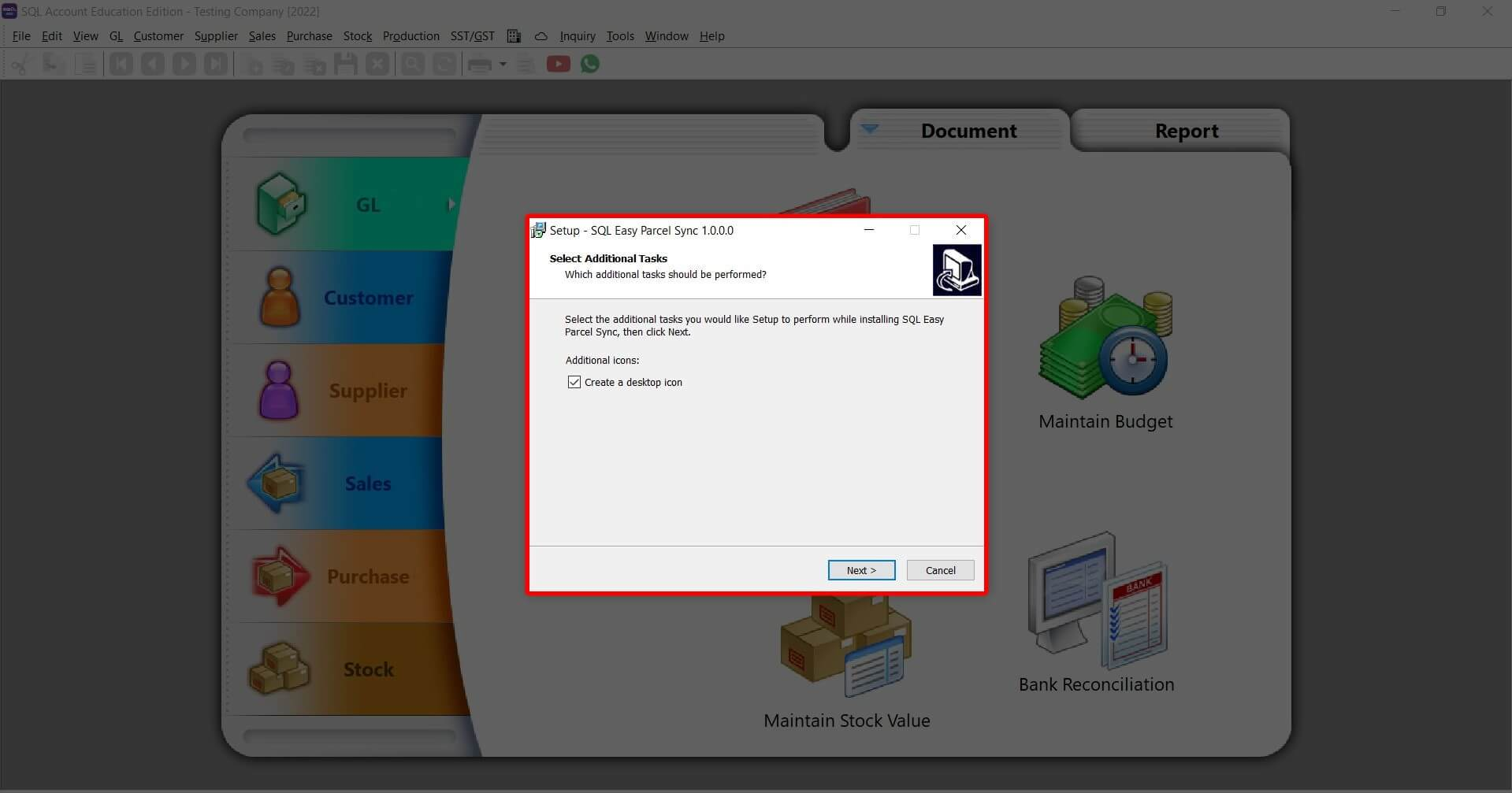Open the View menu
Image resolution: width=1512 pixels, height=793 pixels.
point(86,36)
